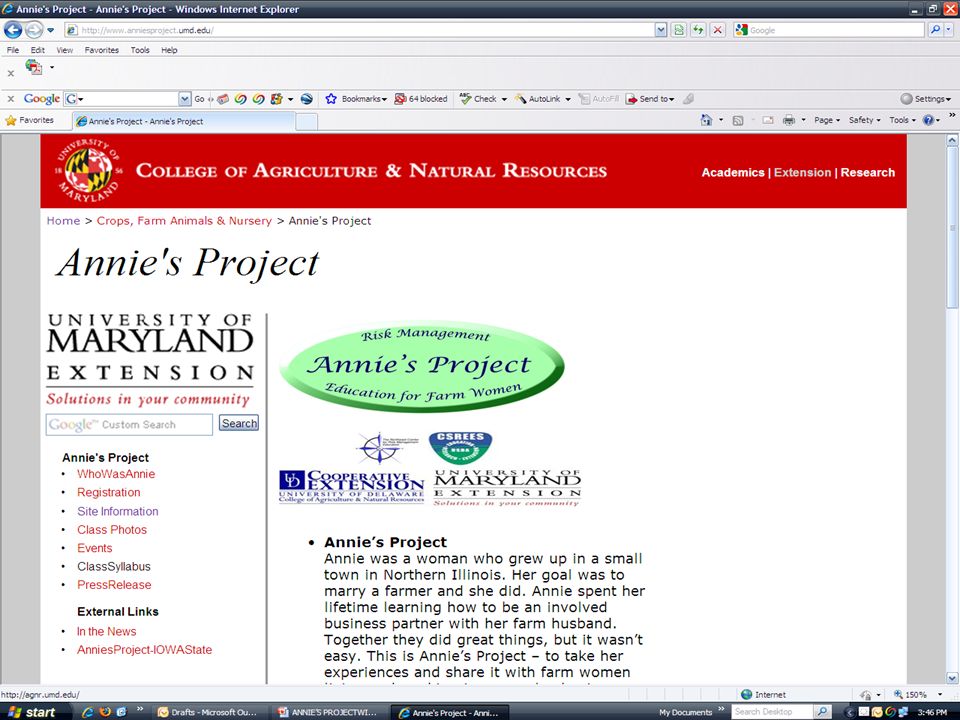
Task: Open the 150% zoom level control
Action: tap(918, 695)
